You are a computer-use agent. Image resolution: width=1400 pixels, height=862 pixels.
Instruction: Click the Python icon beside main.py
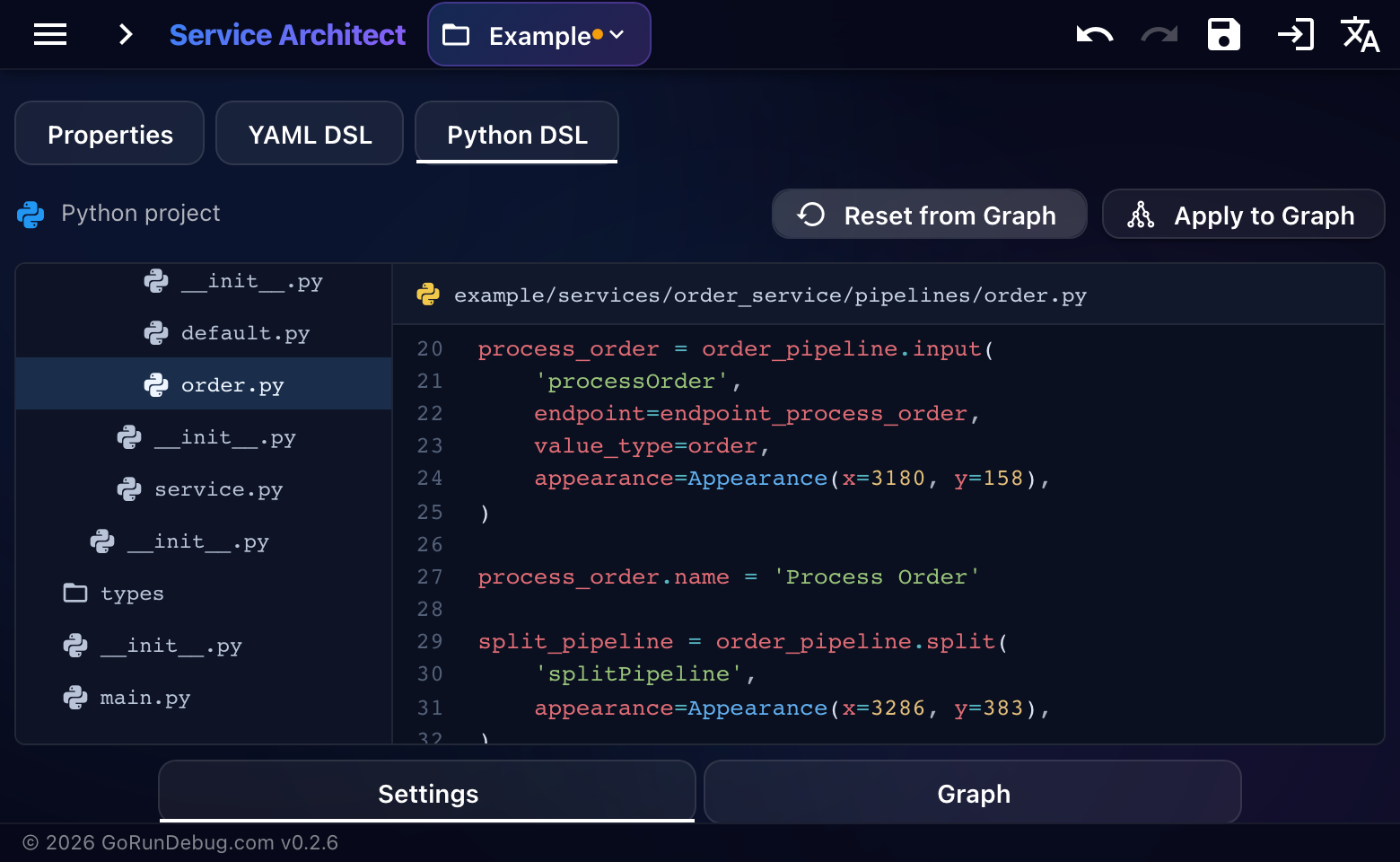pos(75,698)
